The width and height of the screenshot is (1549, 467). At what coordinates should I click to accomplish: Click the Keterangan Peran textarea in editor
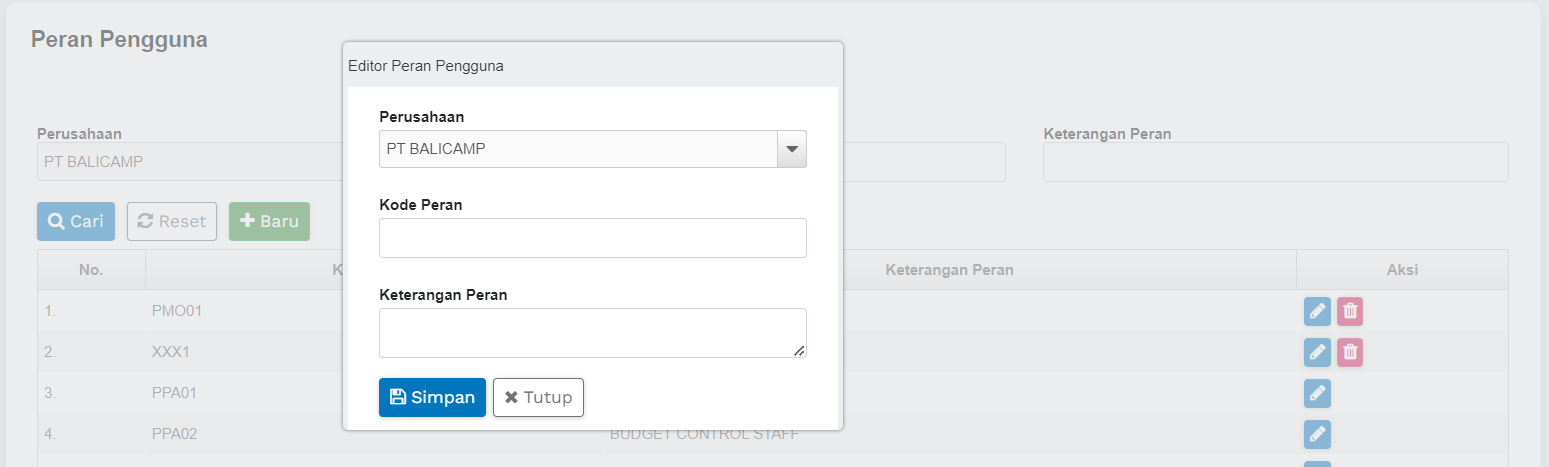click(592, 332)
